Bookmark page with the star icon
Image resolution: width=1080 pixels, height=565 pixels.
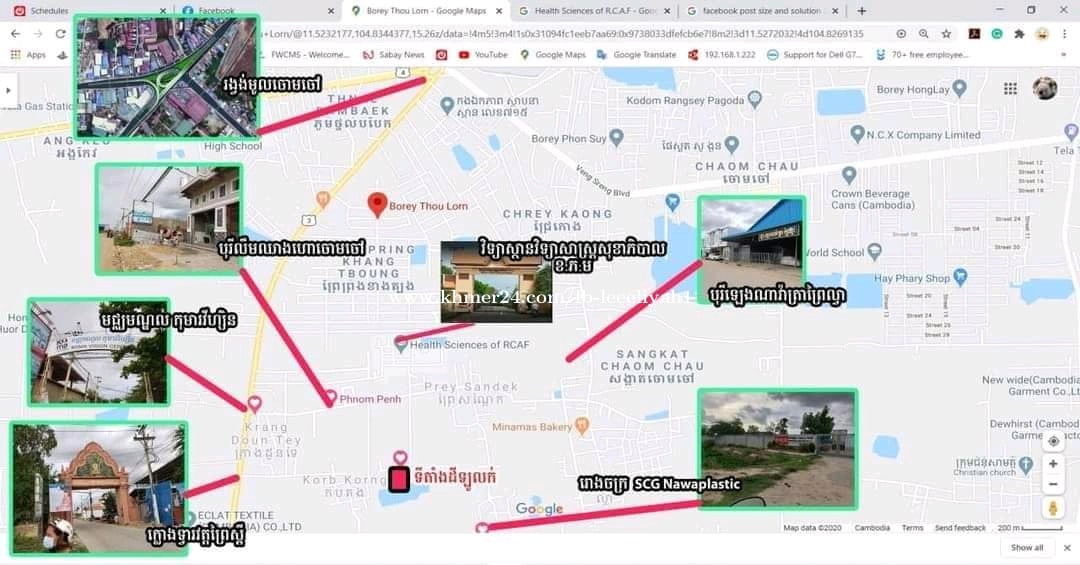pyautogui.click(x=946, y=33)
